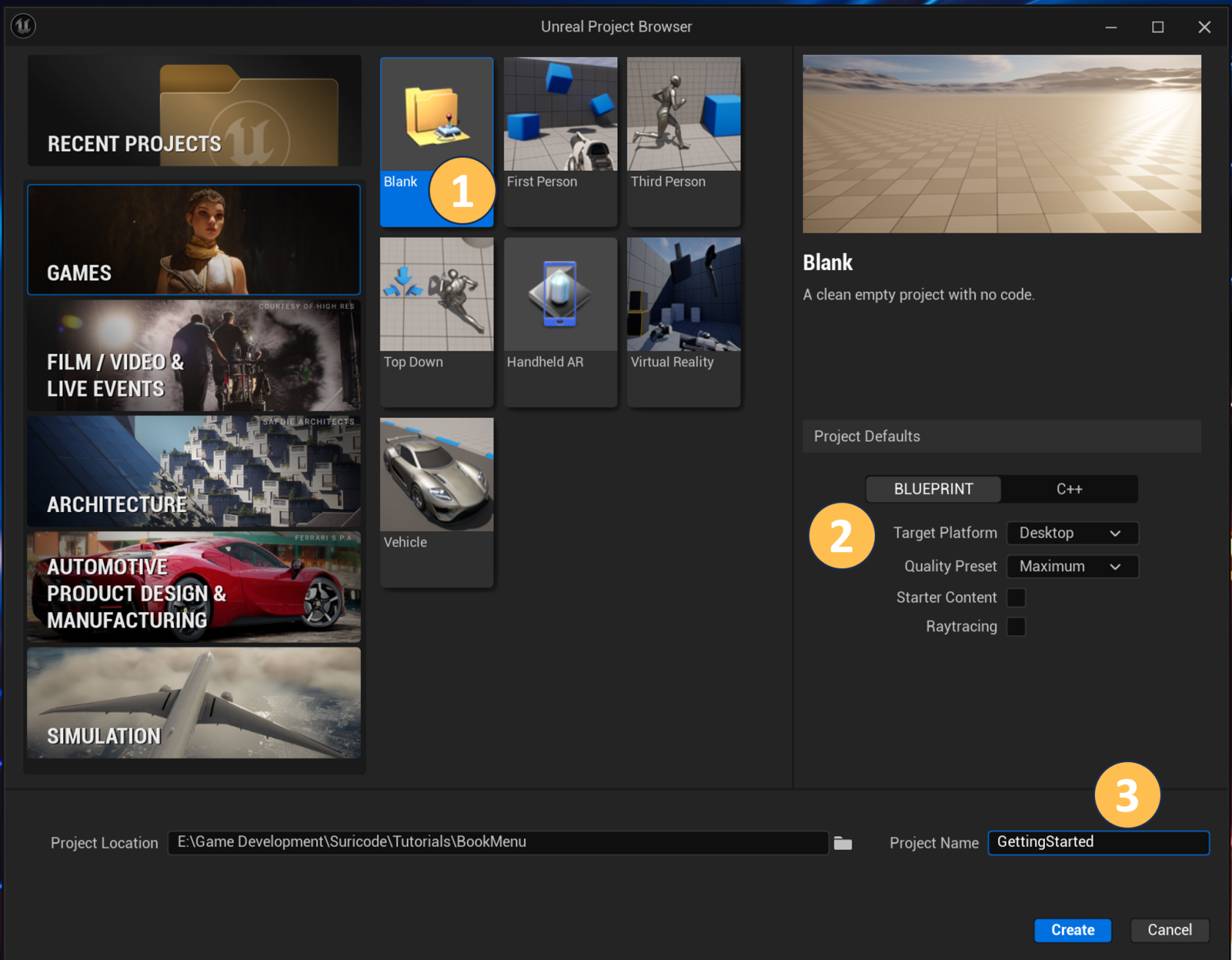
Task: Open Automotive Product Design & Manufacturing category
Action: (x=194, y=587)
